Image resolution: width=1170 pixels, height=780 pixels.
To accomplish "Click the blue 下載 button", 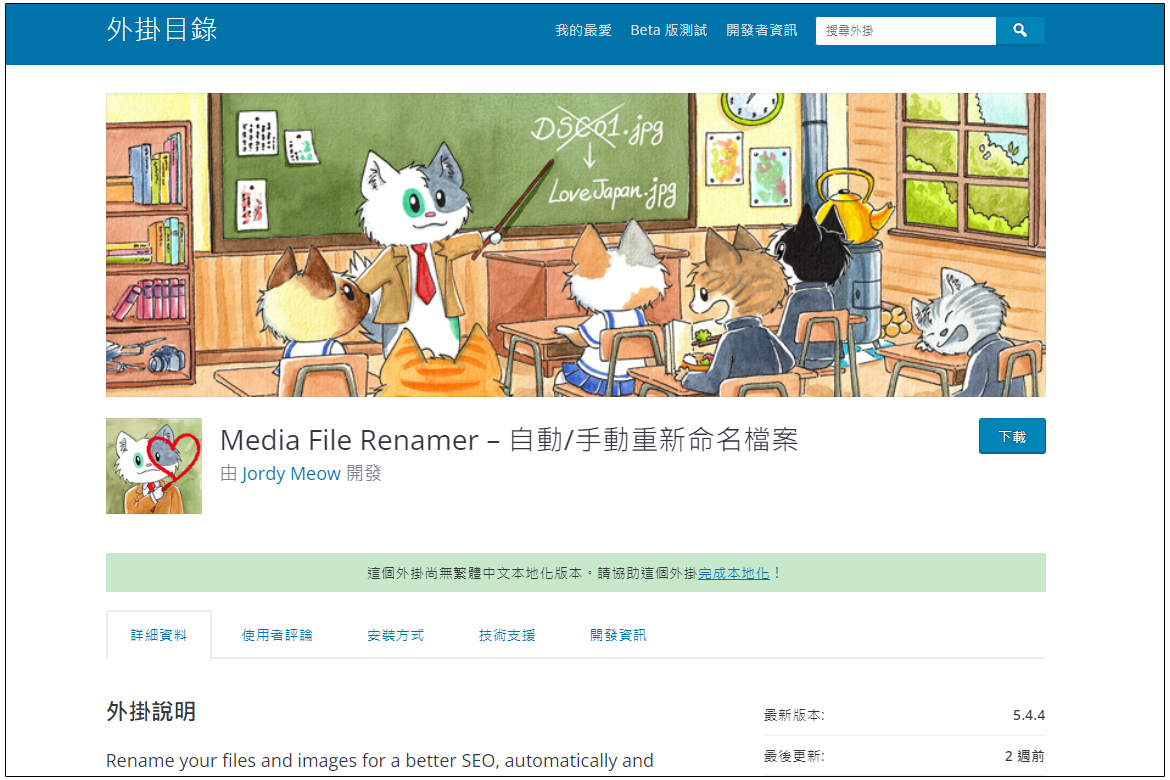I will 1012,436.
